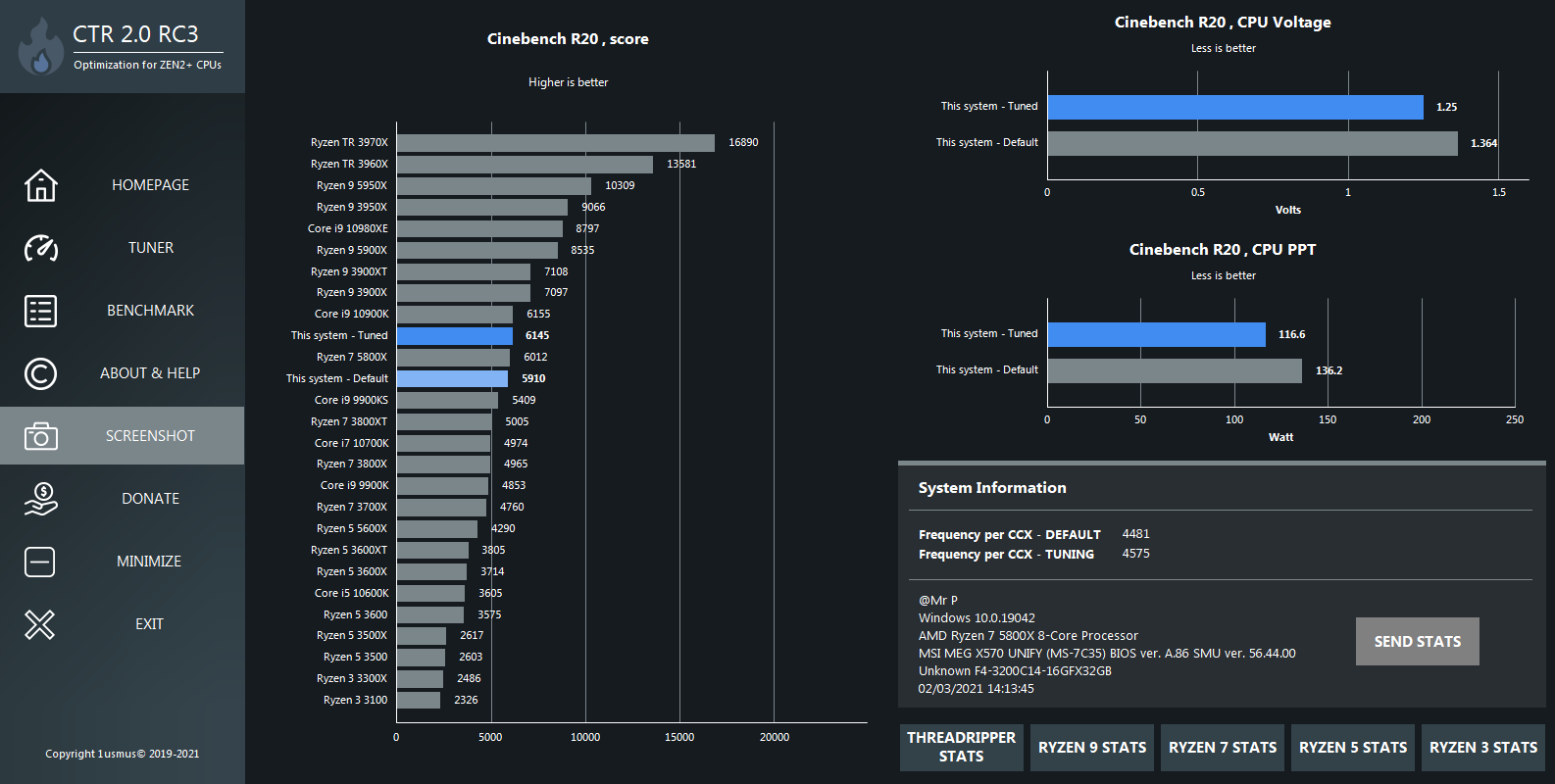1555x784 pixels.
Task: Show RYZEN 5 STATS
Action: [x=1353, y=747]
